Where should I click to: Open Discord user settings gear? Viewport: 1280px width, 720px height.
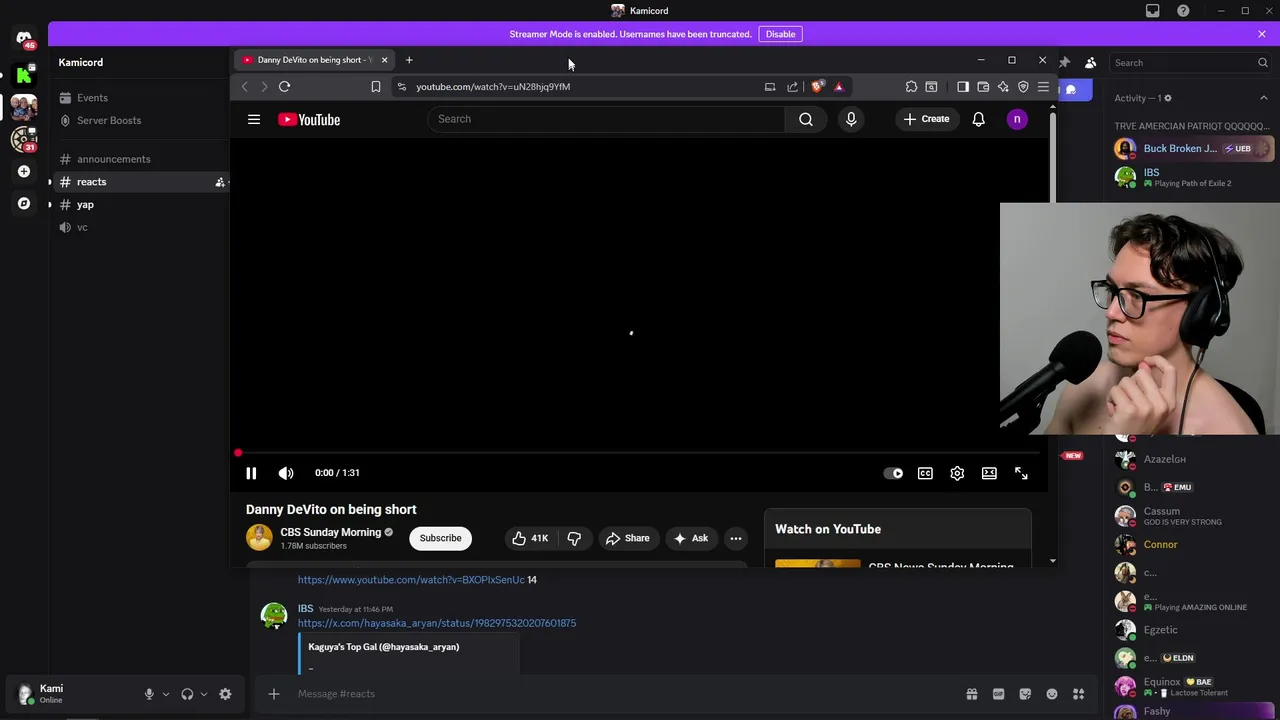point(225,694)
